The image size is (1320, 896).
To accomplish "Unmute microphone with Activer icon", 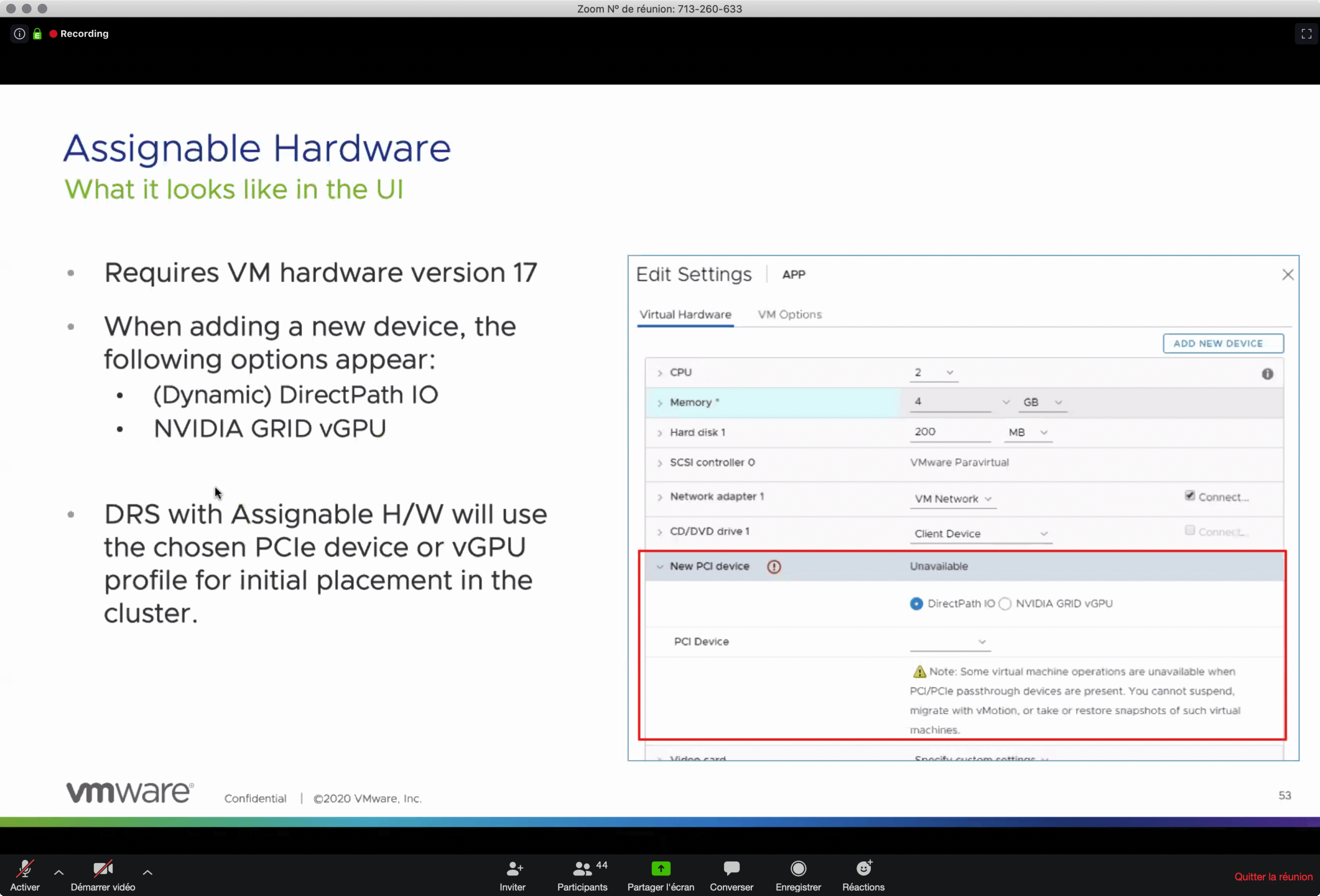I will coord(25,868).
